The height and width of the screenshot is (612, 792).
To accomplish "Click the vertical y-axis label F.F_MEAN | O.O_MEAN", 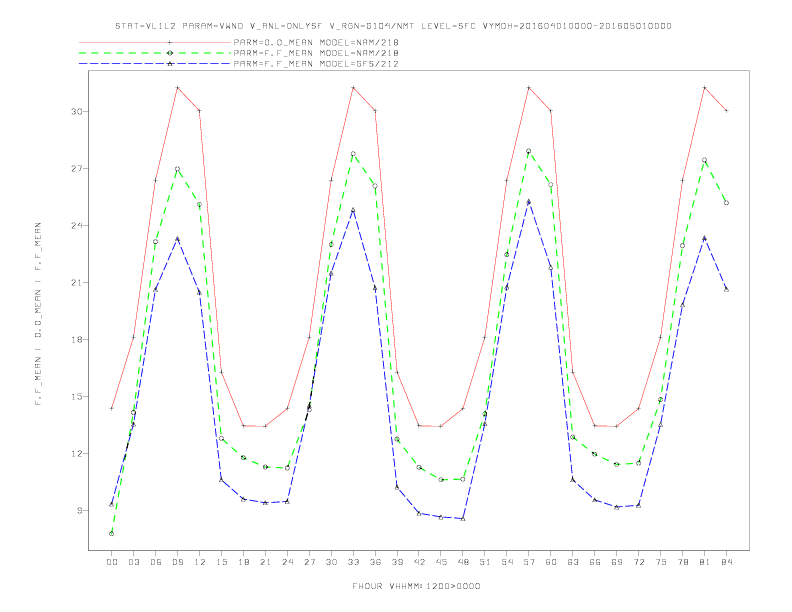I will (38, 314).
